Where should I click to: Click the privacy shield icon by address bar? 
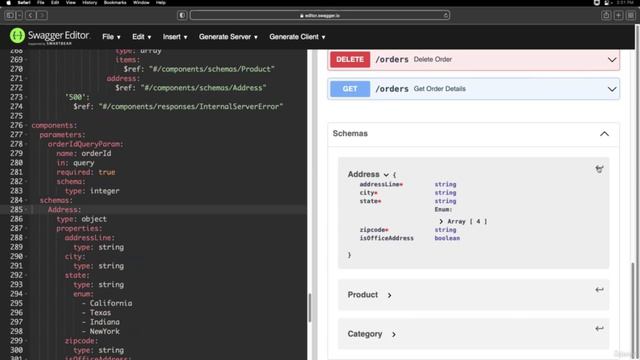pyautogui.click(x=182, y=16)
